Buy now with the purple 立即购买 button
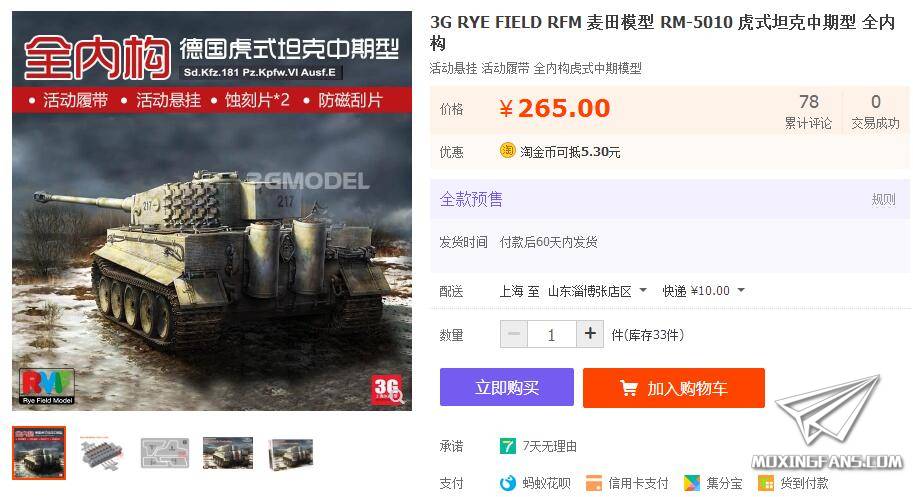 click(507, 387)
